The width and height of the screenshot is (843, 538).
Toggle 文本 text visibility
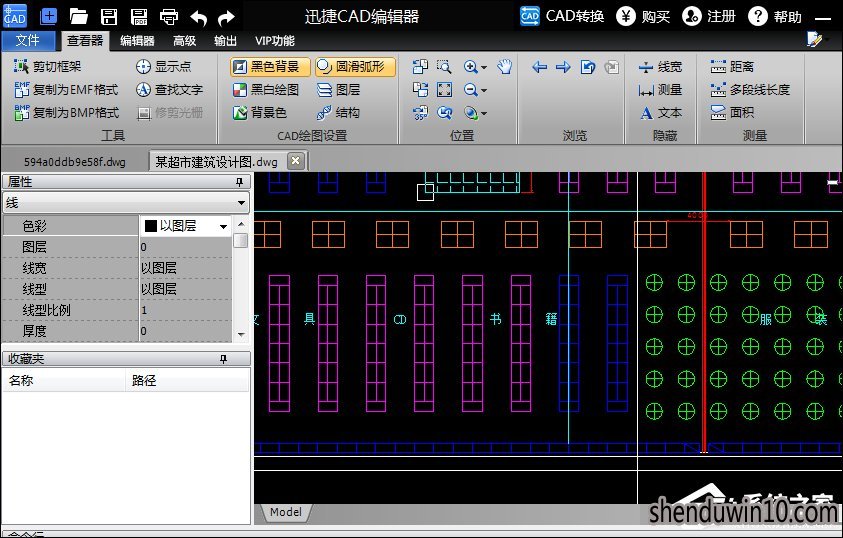(660, 112)
